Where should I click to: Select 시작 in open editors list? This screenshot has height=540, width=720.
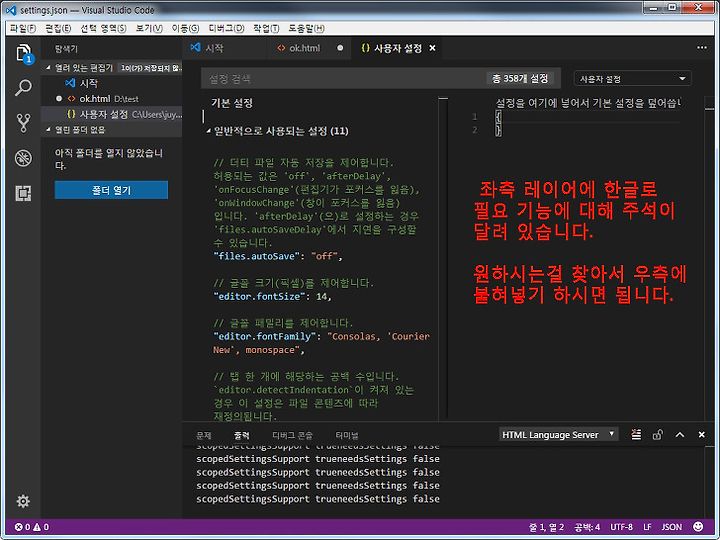[111, 83]
